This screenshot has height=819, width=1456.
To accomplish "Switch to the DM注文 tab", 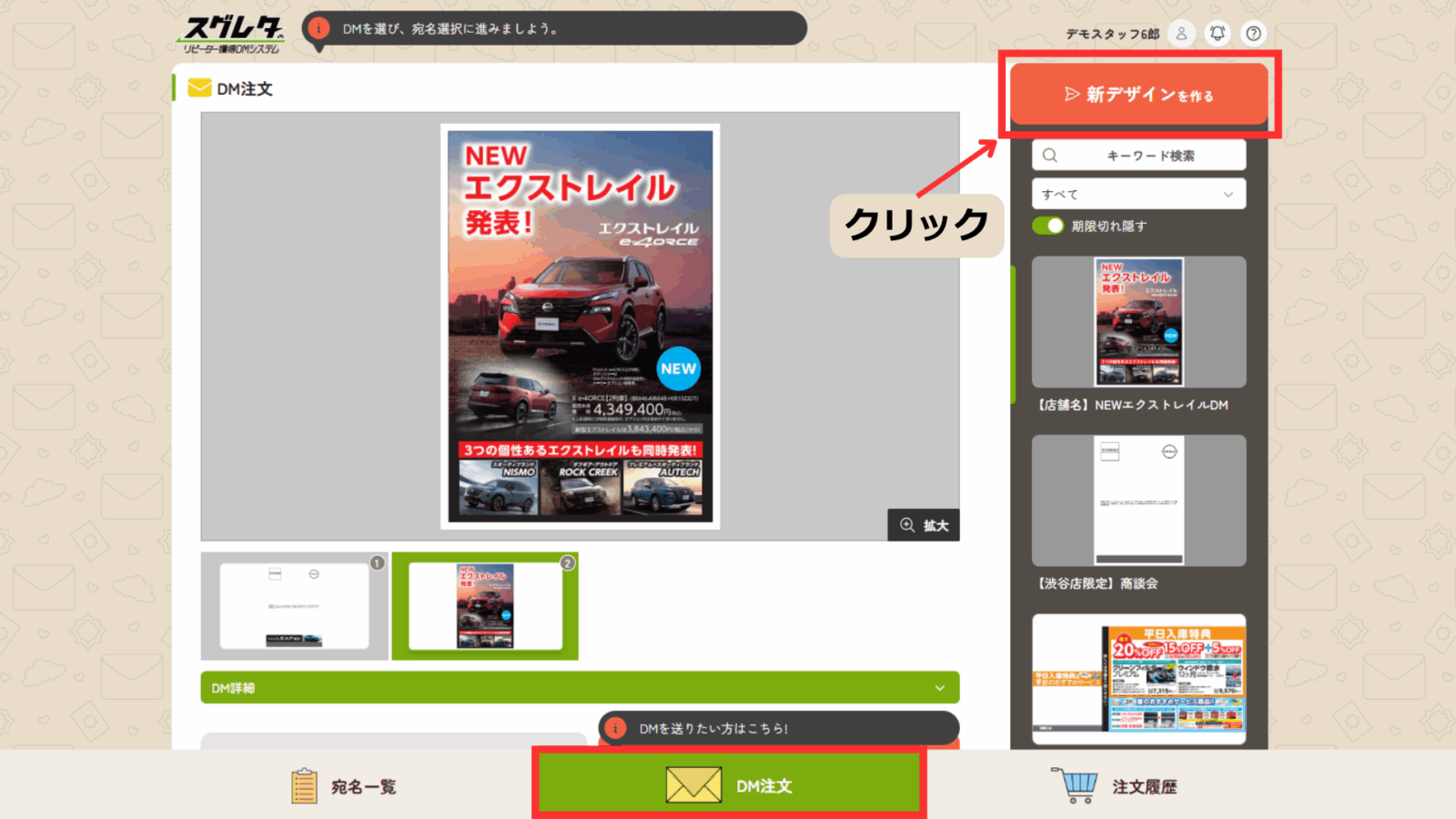I will [729, 785].
